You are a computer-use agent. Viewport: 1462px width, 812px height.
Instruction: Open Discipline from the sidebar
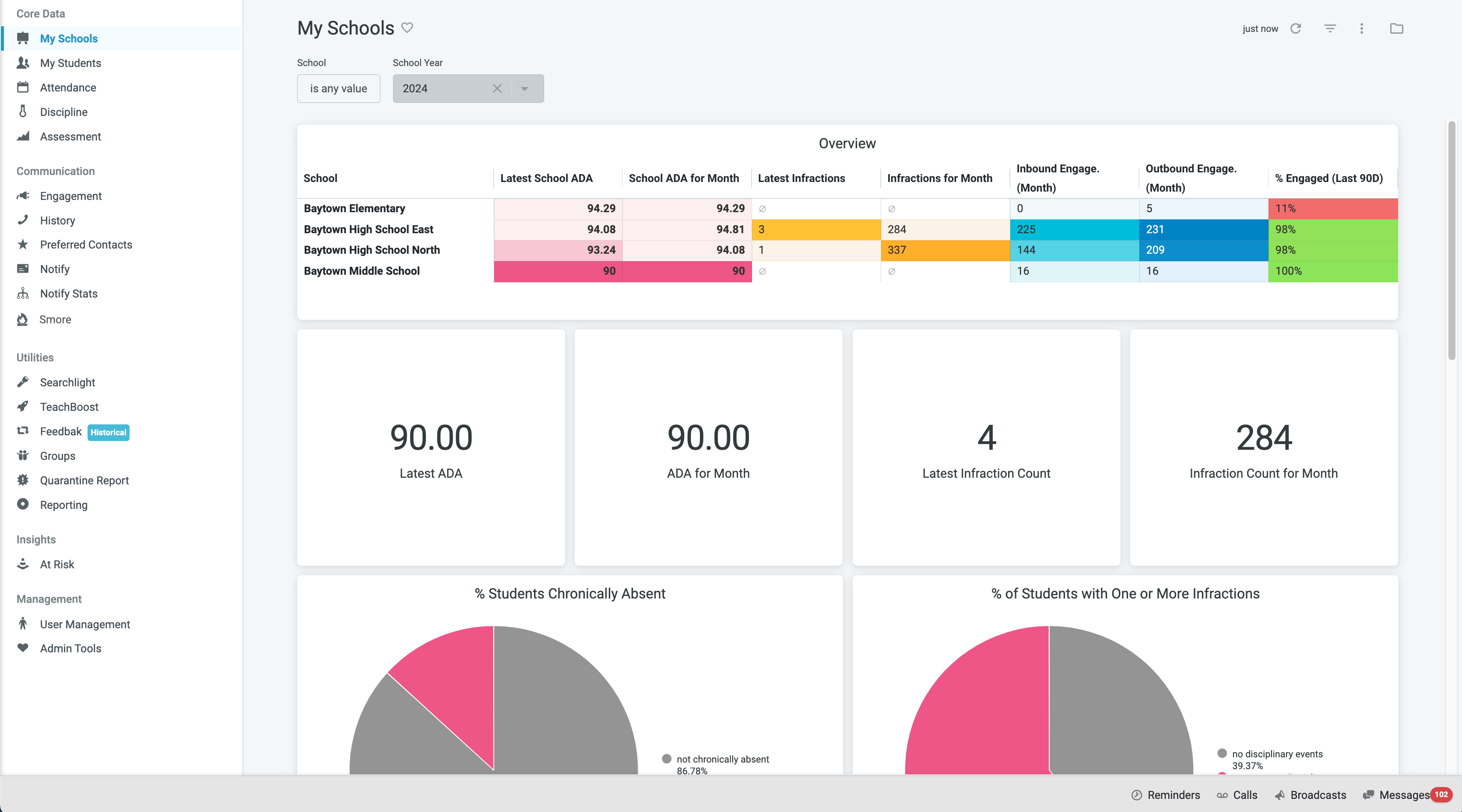(63, 112)
